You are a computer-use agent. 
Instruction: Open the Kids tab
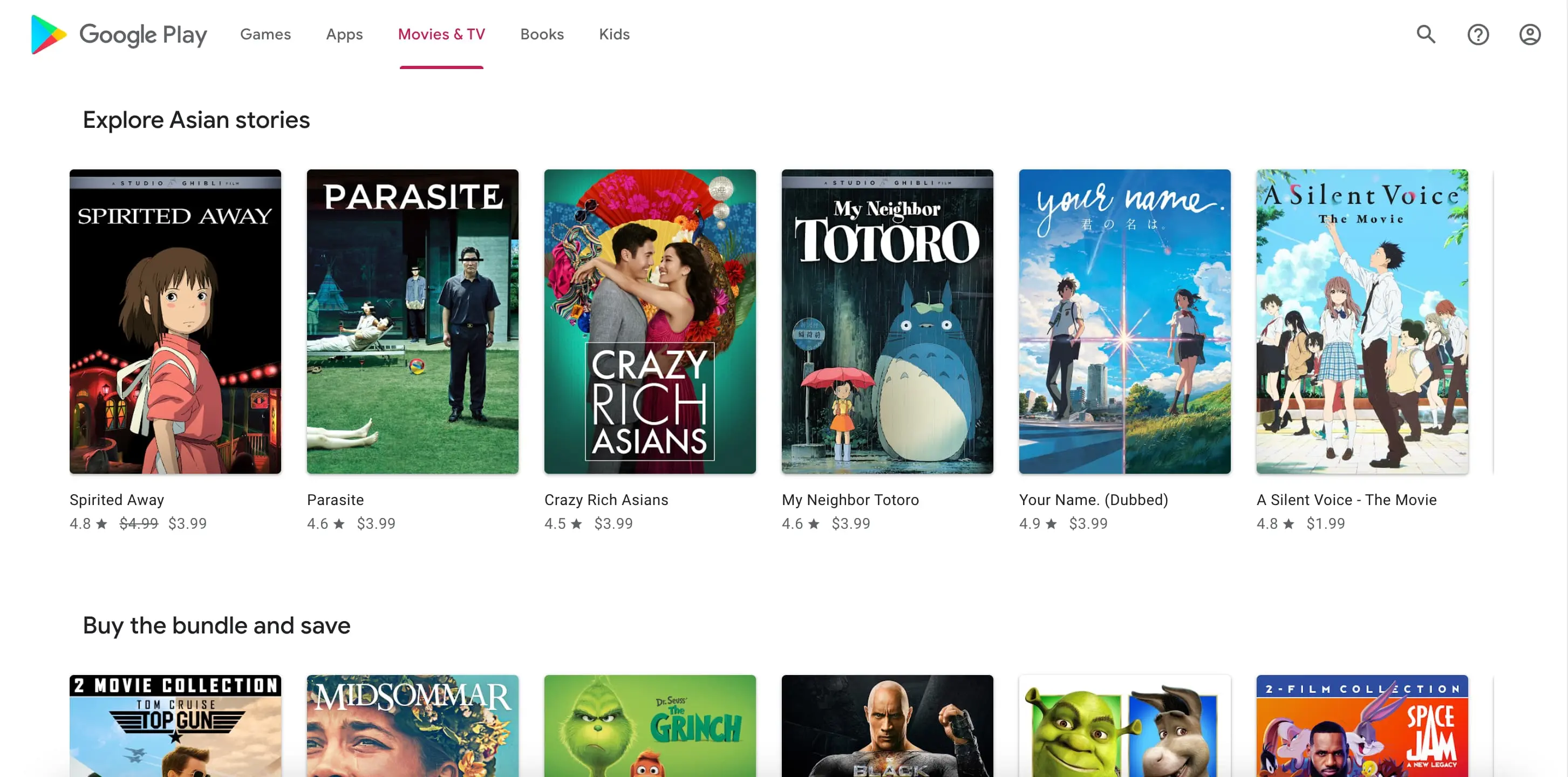[614, 35]
